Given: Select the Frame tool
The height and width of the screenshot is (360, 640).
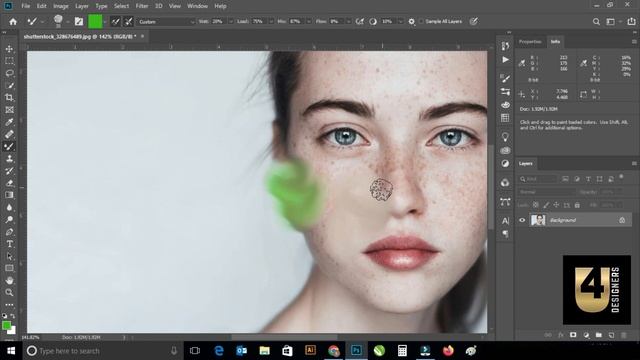Looking at the screenshot, I should coord(9,110).
